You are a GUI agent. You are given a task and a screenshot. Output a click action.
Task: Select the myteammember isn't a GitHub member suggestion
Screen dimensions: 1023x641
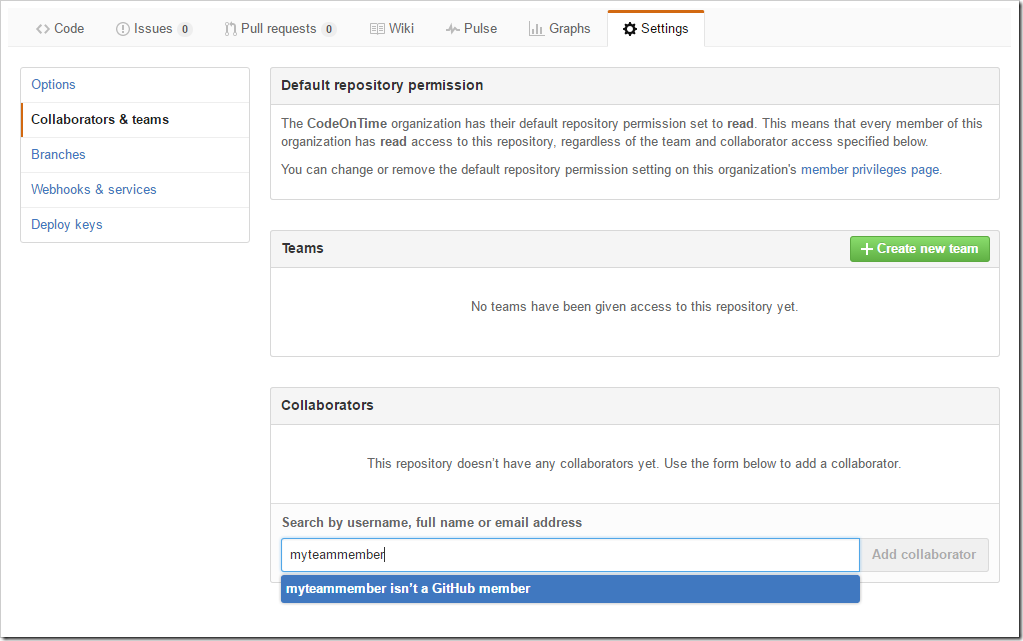pos(570,589)
